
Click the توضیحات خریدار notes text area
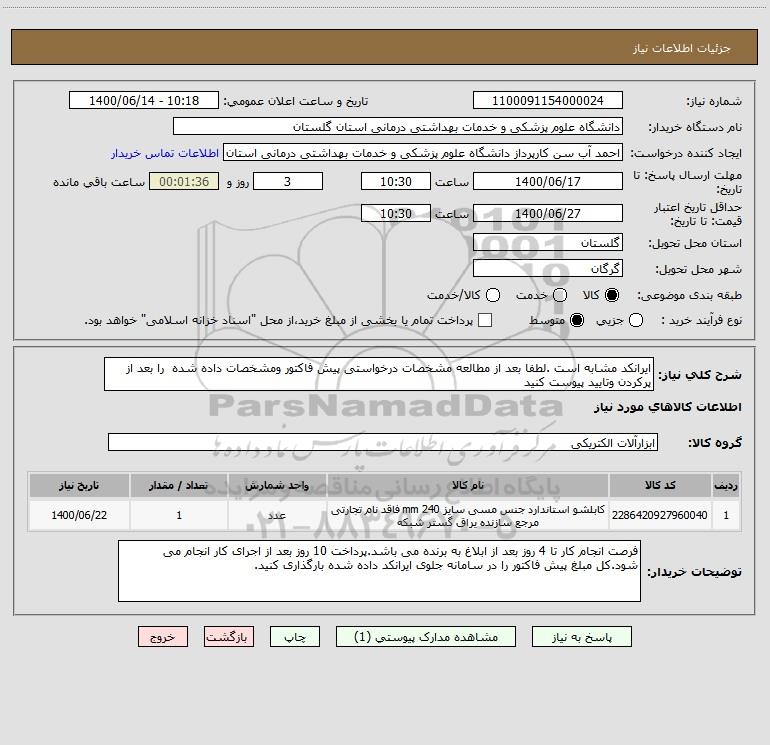[379, 571]
